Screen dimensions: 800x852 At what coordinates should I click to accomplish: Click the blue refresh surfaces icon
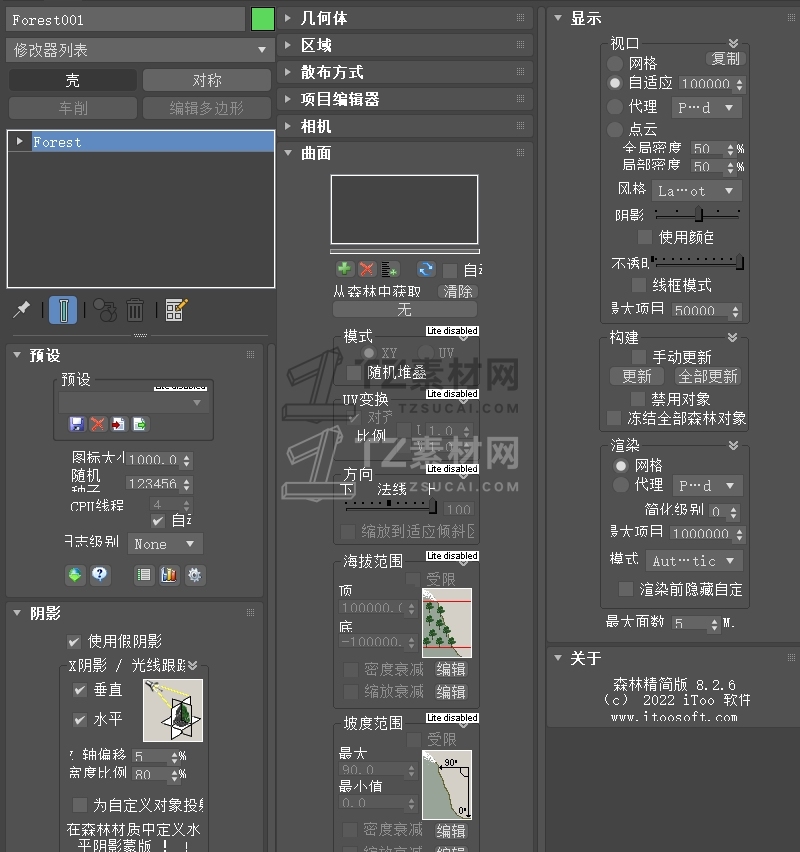coord(426,268)
